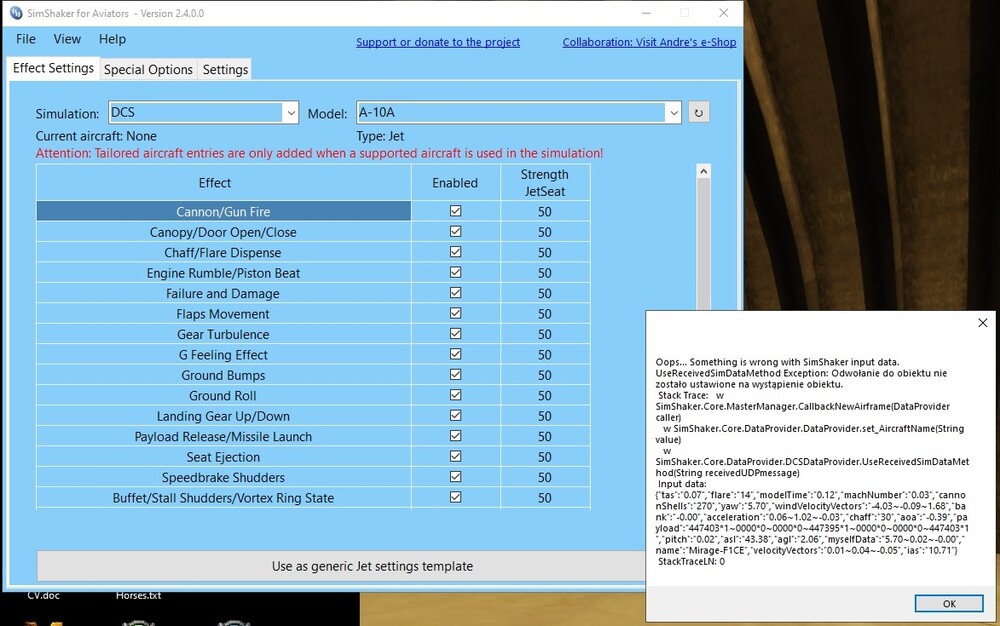Toggle Speedbrake Shudders checkbox

coord(455,477)
